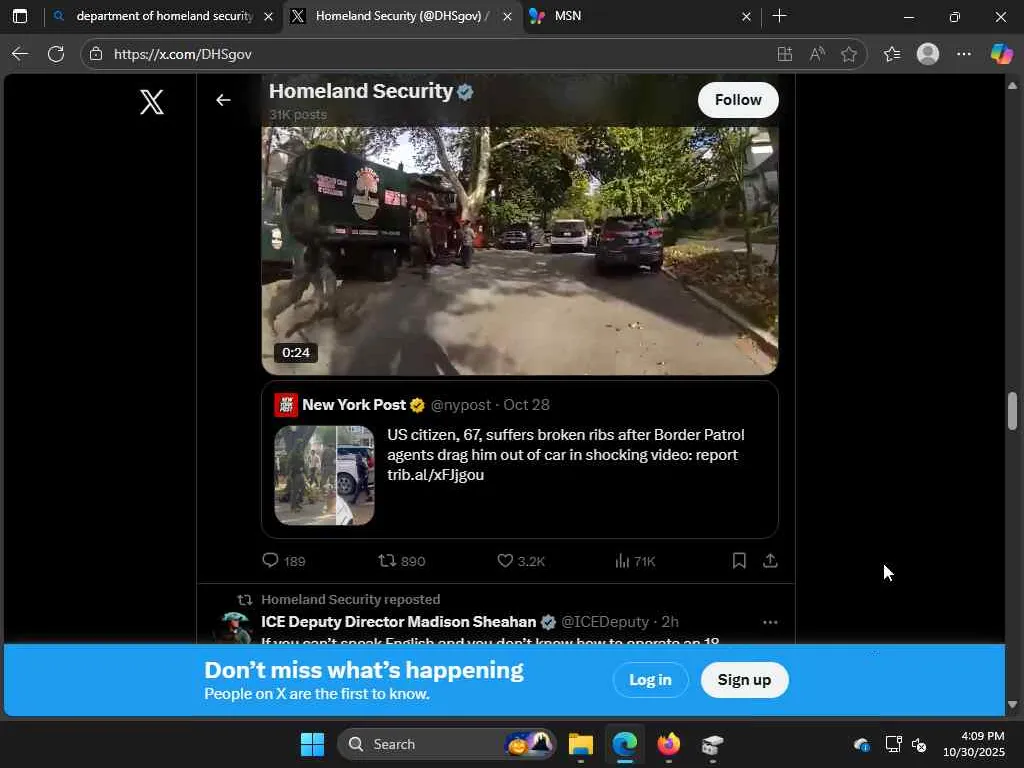Share the post via share icon

coord(770,560)
